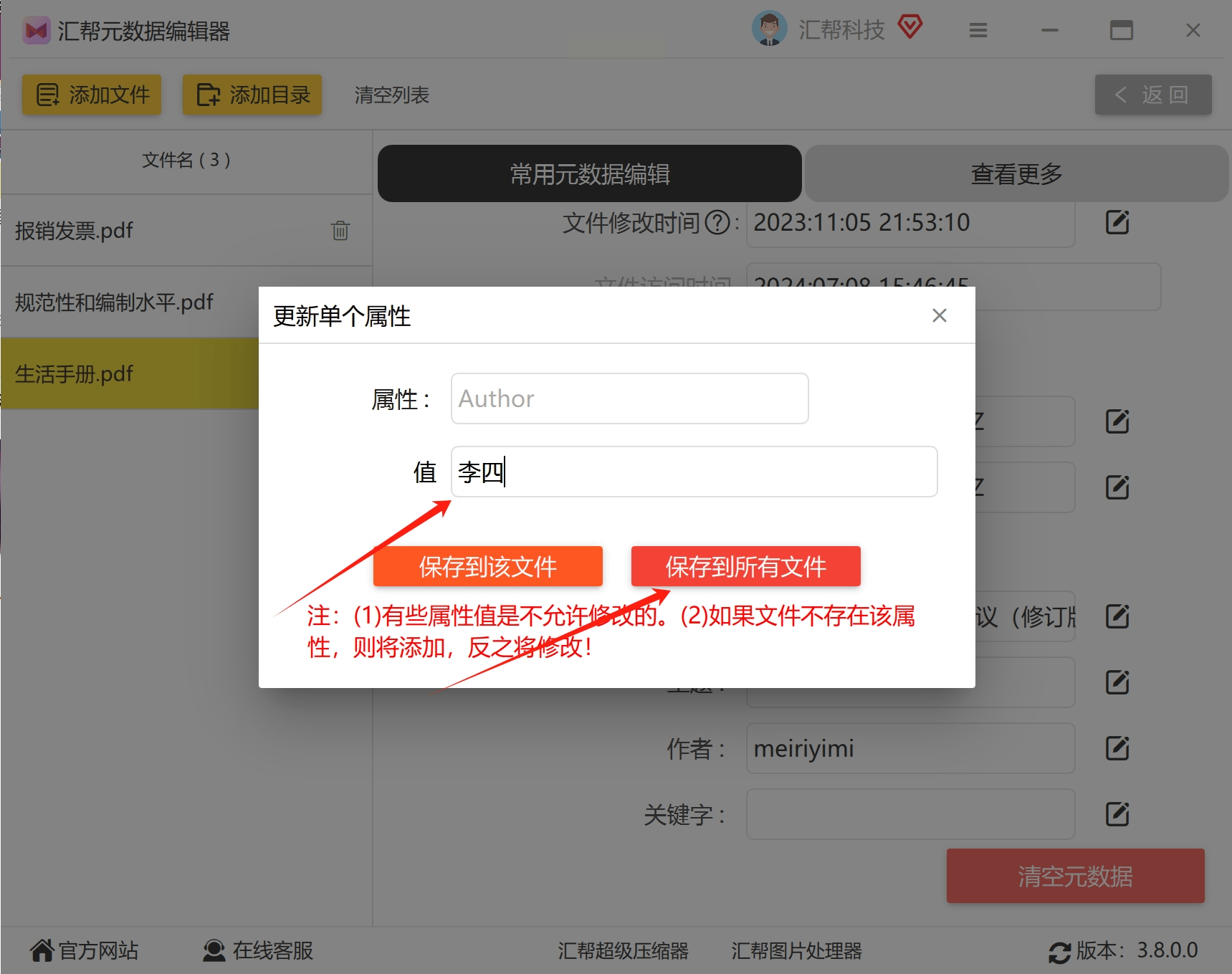
Task: Open the hamburger menu in the title bar
Action: (x=978, y=30)
